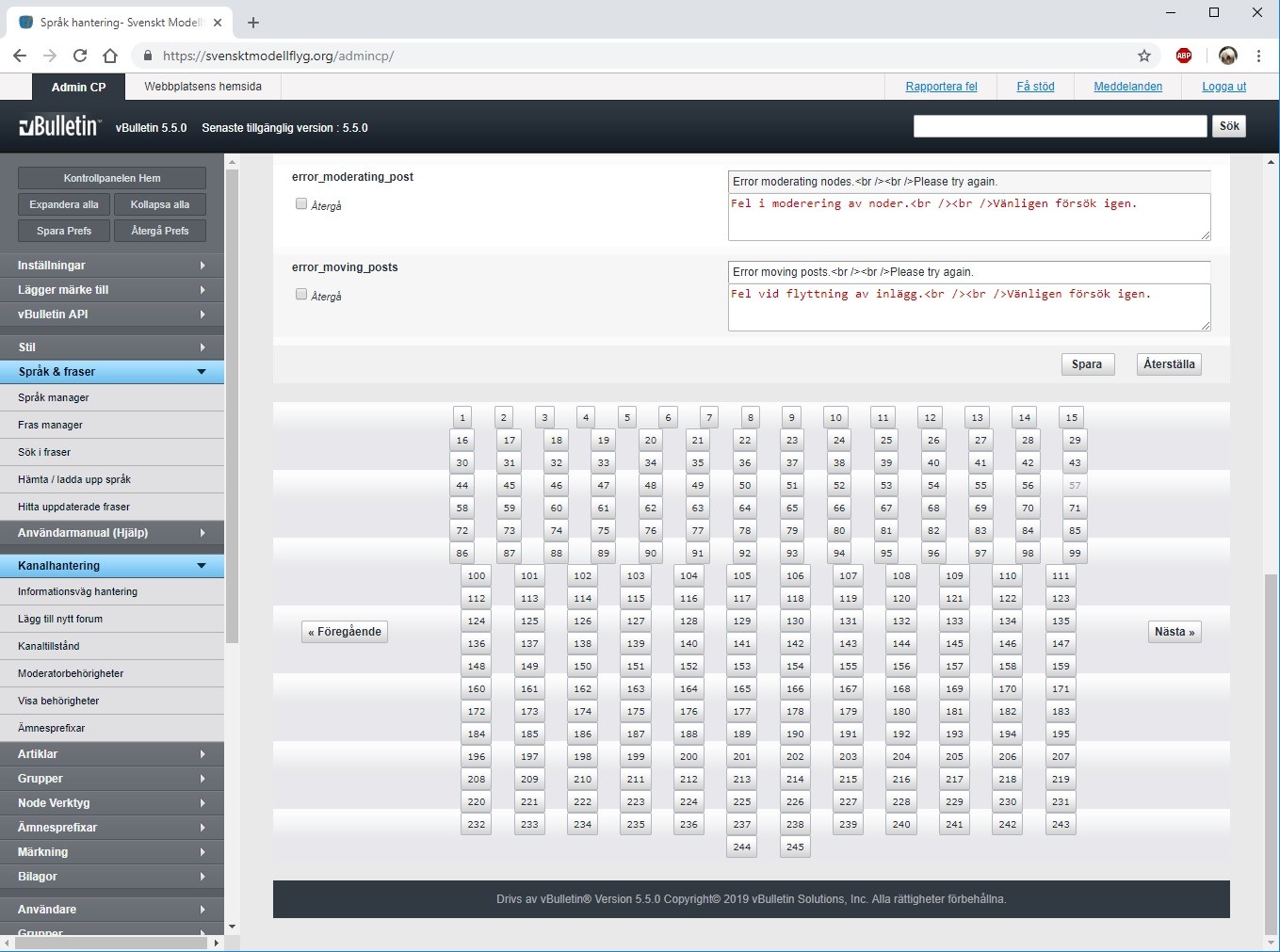Open the Chrome profile avatar
The width and height of the screenshot is (1280, 952).
[x=1227, y=56]
